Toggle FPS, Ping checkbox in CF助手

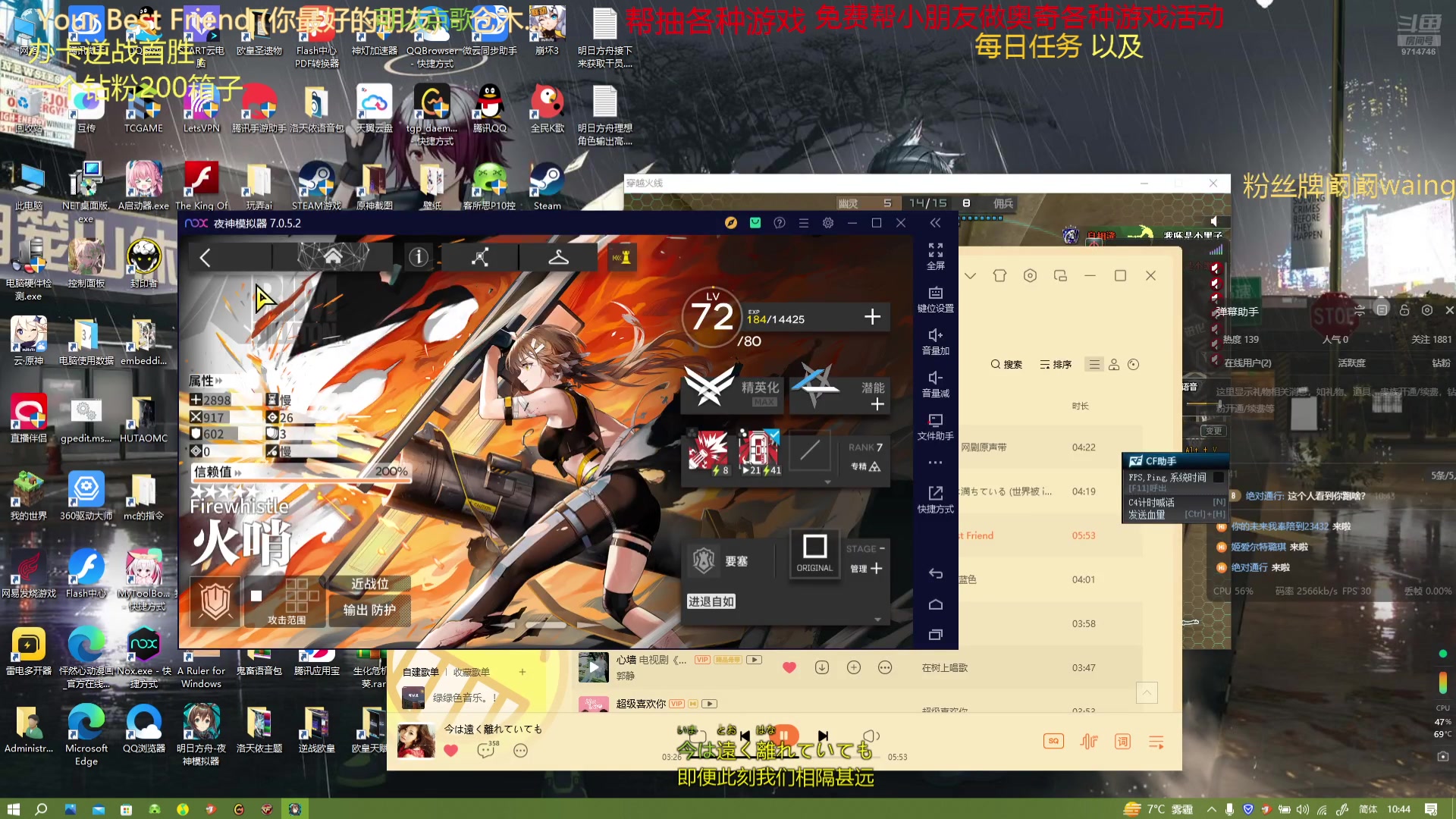[1218, 477]
